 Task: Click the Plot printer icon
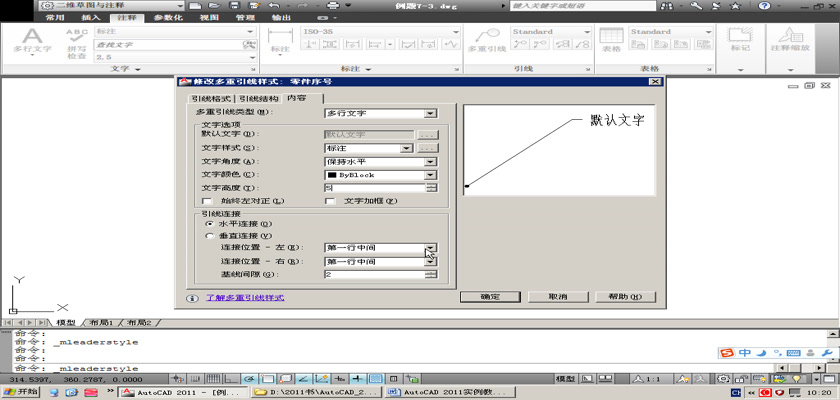pyautogui.click(x=333, y=5)
